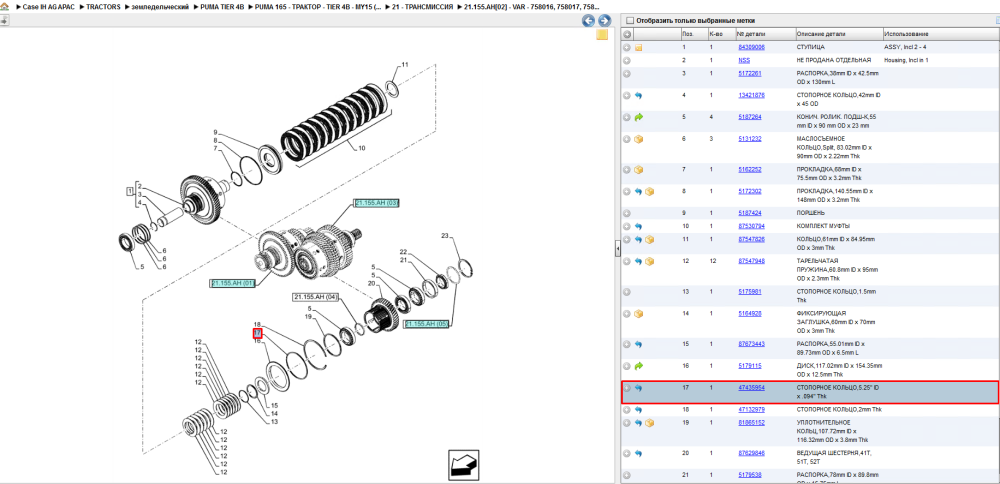Viewport: 1000px width, 484px height.
Task: Select the 'КОМПЛЕКТ МУФТЫ' description cell
Action: [x=823, y=226]
